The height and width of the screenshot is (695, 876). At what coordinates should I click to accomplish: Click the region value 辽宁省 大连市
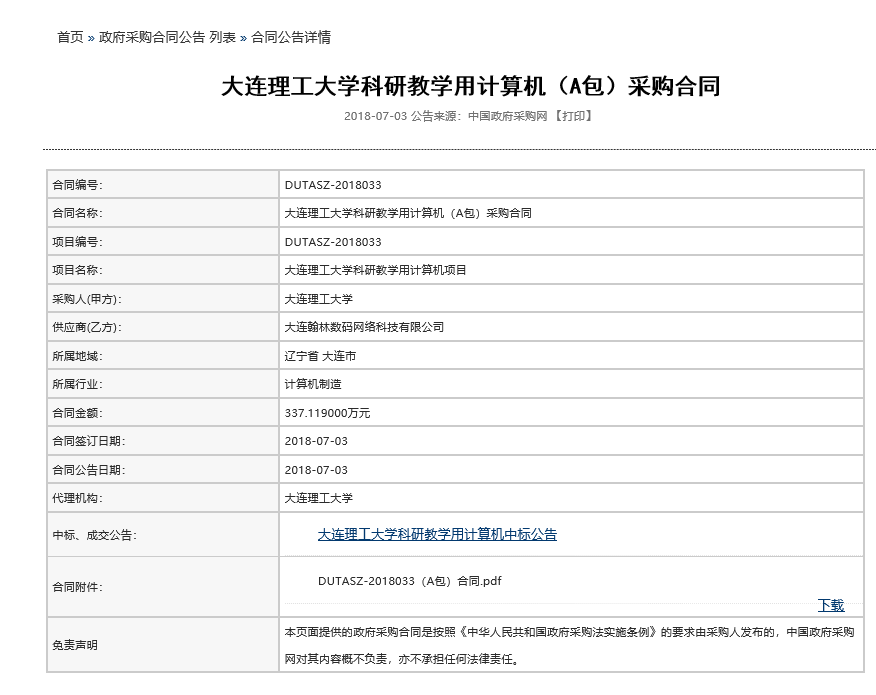320,356
